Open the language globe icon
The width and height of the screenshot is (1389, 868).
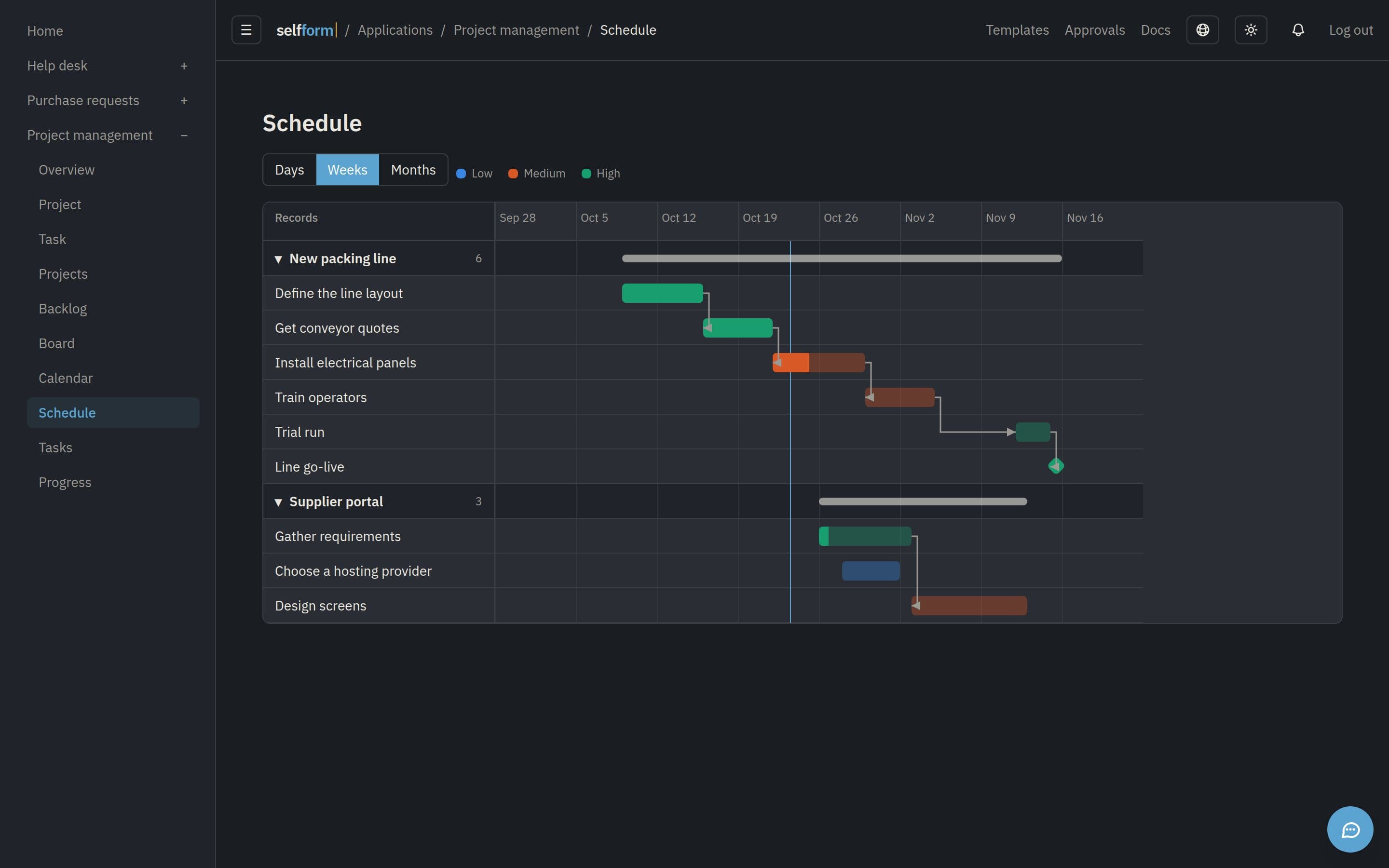(1202, 30)
